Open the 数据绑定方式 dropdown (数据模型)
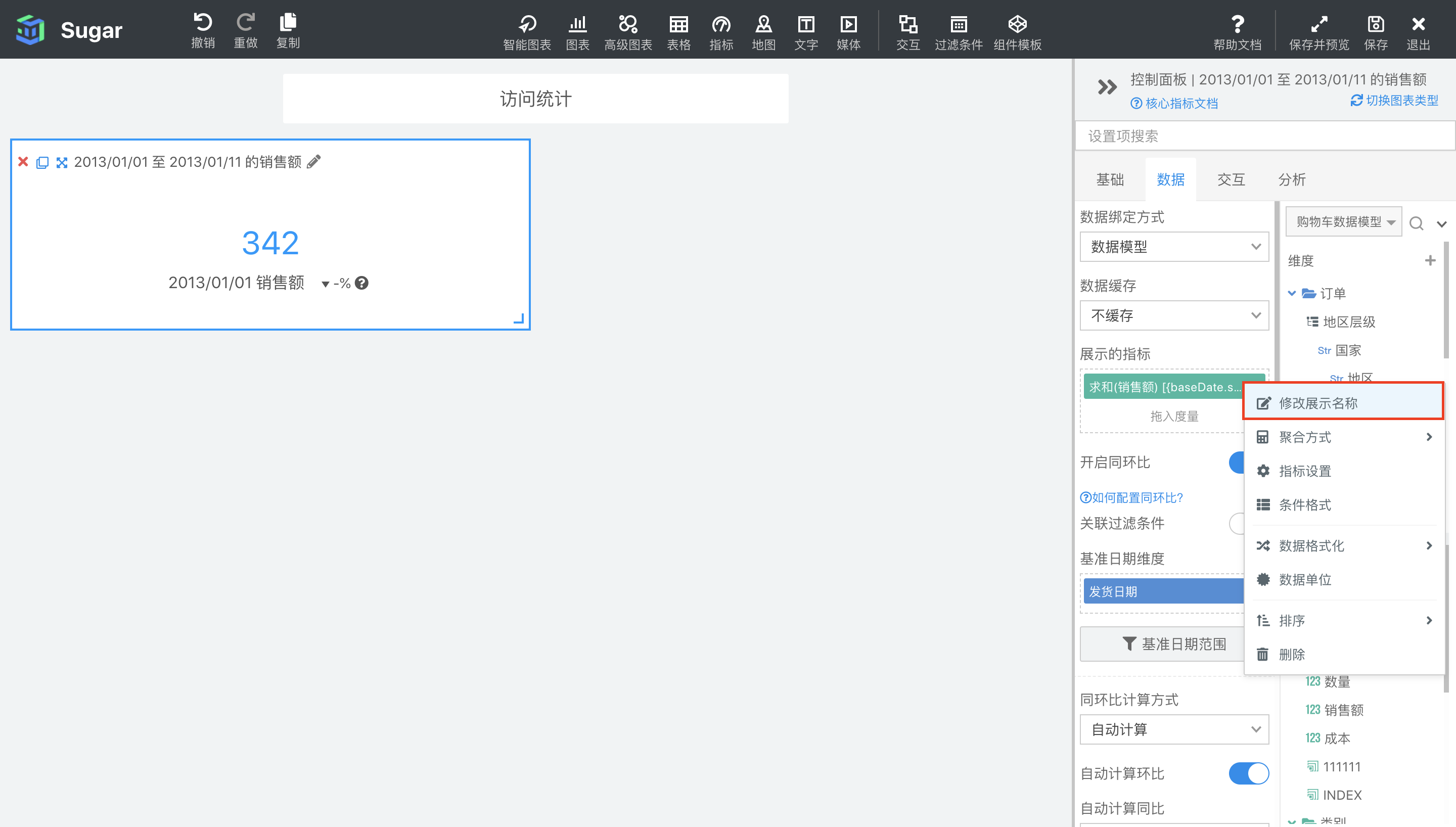 pyautogui.click(x=1174, y=247)
